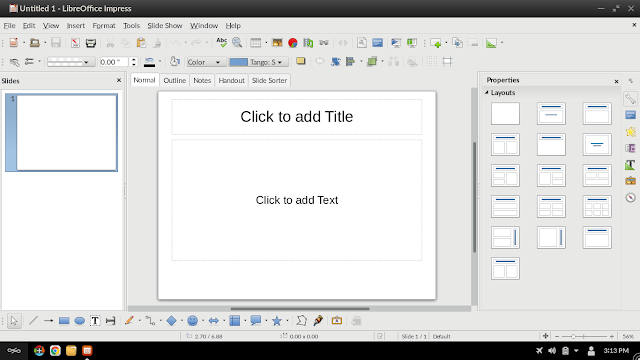Choose the Title Slide layout
The width and height of the screenshot is (640, 360).
point(551,113)
